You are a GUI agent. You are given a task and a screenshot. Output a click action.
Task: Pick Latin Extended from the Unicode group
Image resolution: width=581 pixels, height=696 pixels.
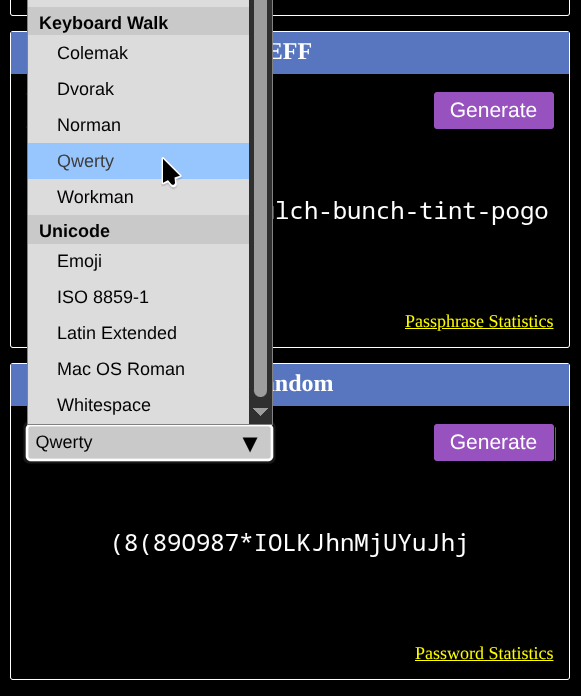pyautogui.click(x=138, y=333)
